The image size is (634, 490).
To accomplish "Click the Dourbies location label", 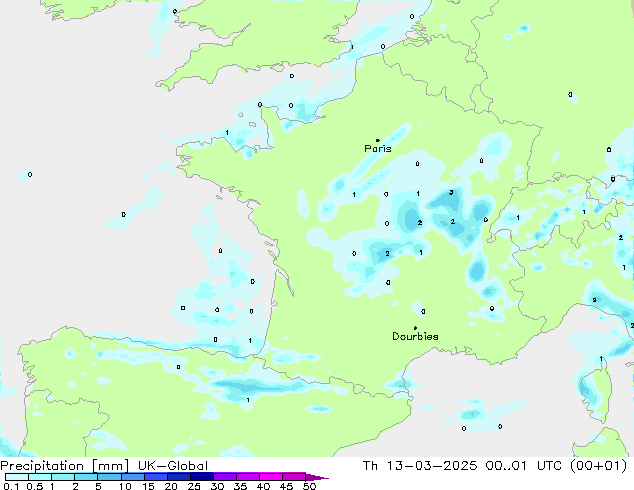I will [415, 336].
